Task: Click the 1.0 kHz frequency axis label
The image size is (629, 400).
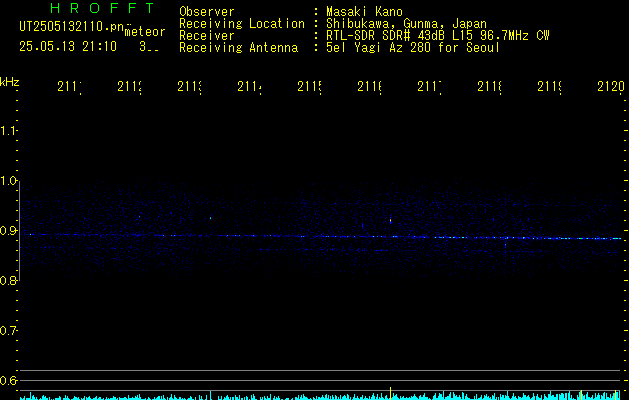Action: tap(8, 181)
